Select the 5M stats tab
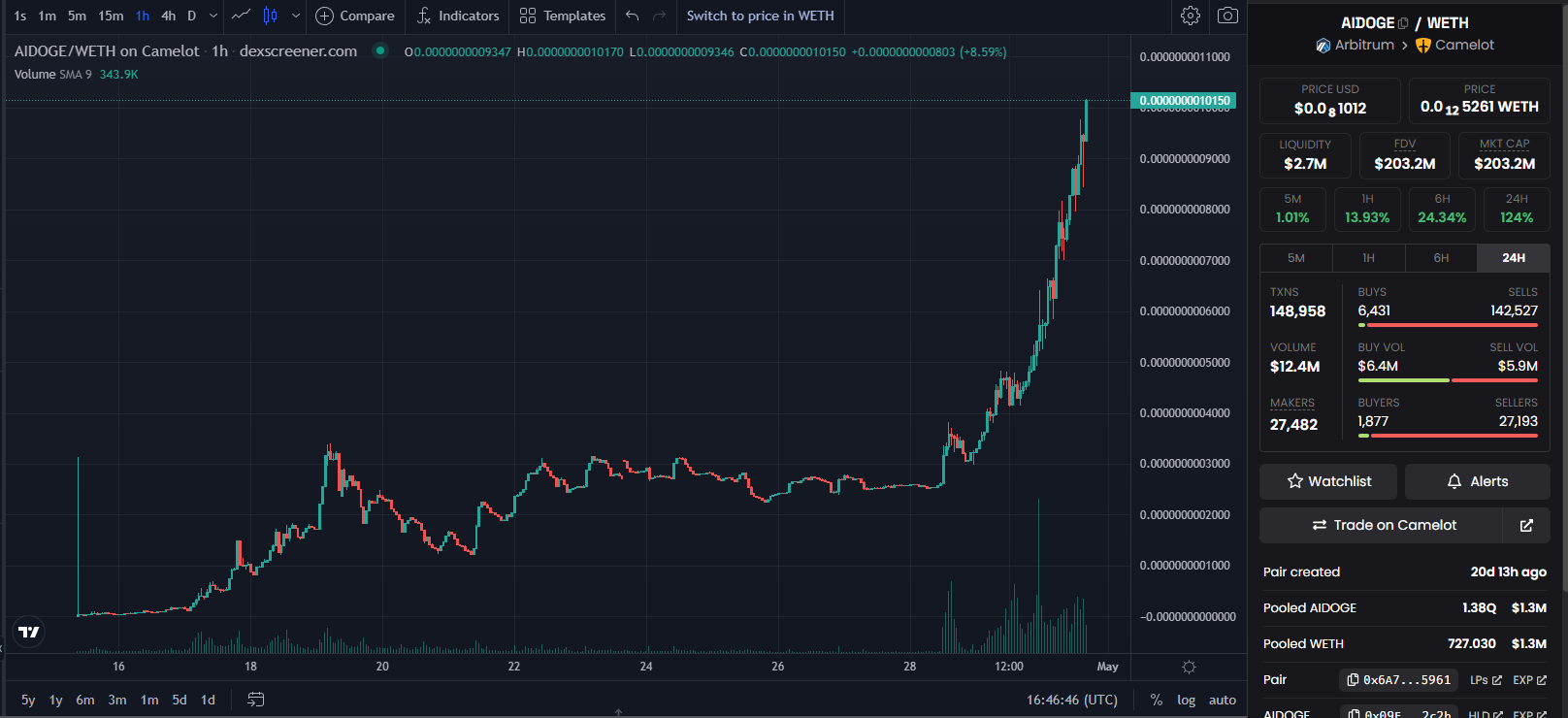The width and height of the screenshot is (1568, 718). pyautogui.click(x=1296, y=258)
